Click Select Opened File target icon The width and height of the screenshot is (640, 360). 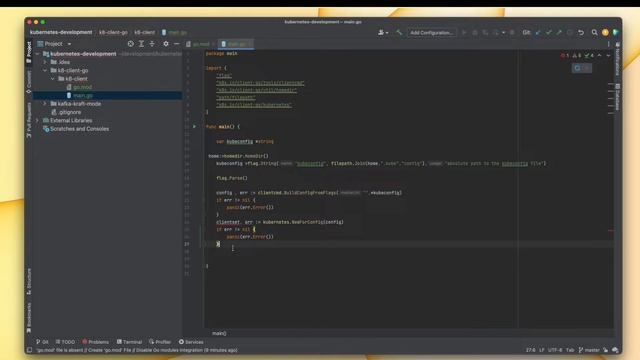tap(130, 44)
